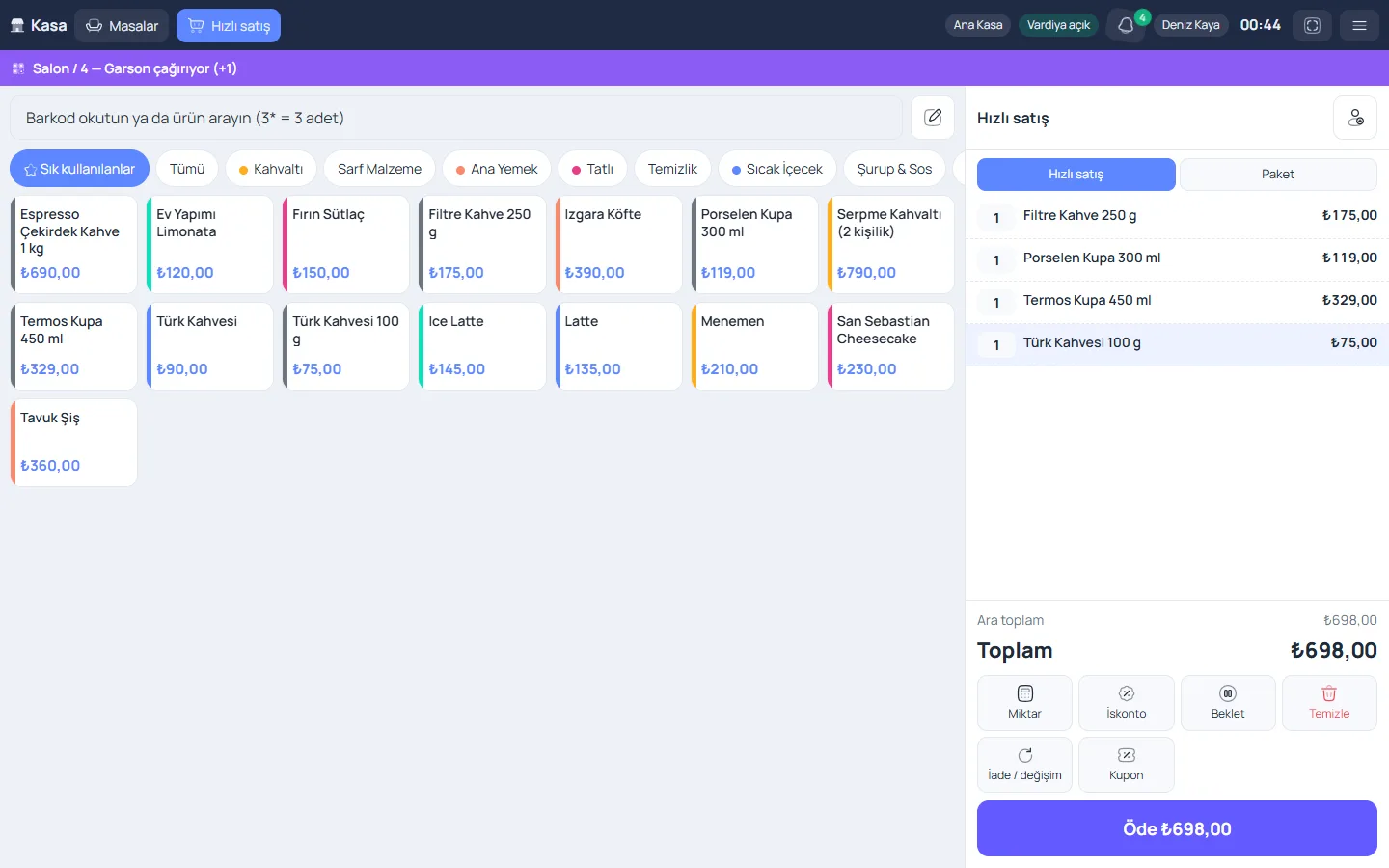Filter by Sarf Malzeme category
Screen dimensions: 1389x868
[379, 169]
